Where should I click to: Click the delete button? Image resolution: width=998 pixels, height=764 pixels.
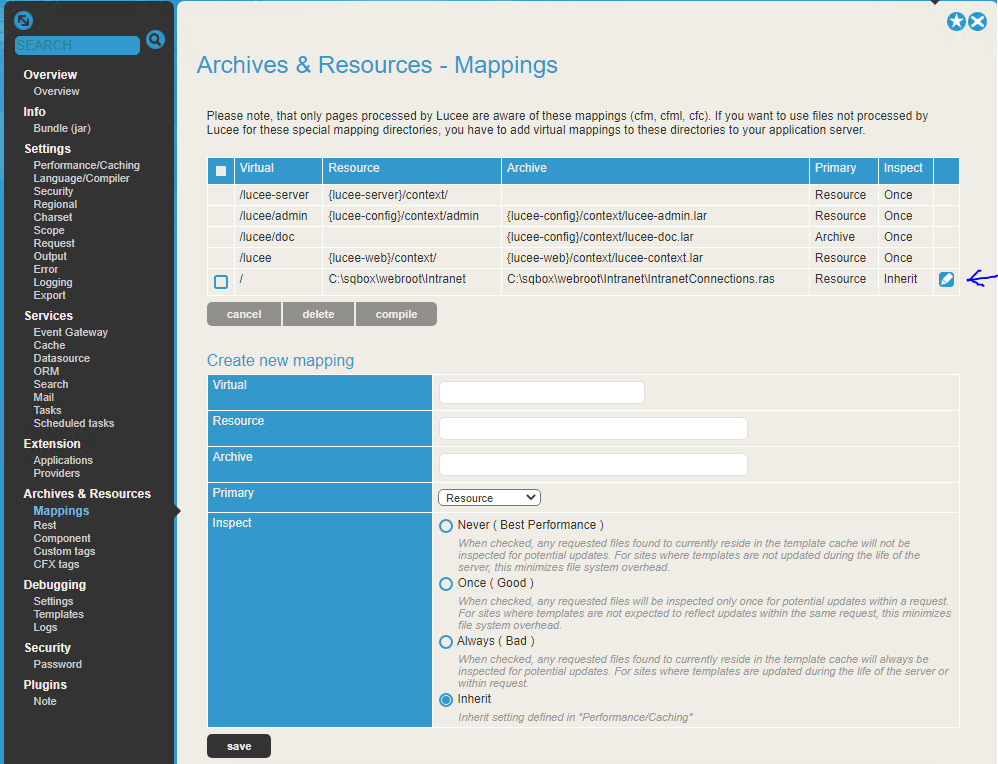click(x=318, y=314)
